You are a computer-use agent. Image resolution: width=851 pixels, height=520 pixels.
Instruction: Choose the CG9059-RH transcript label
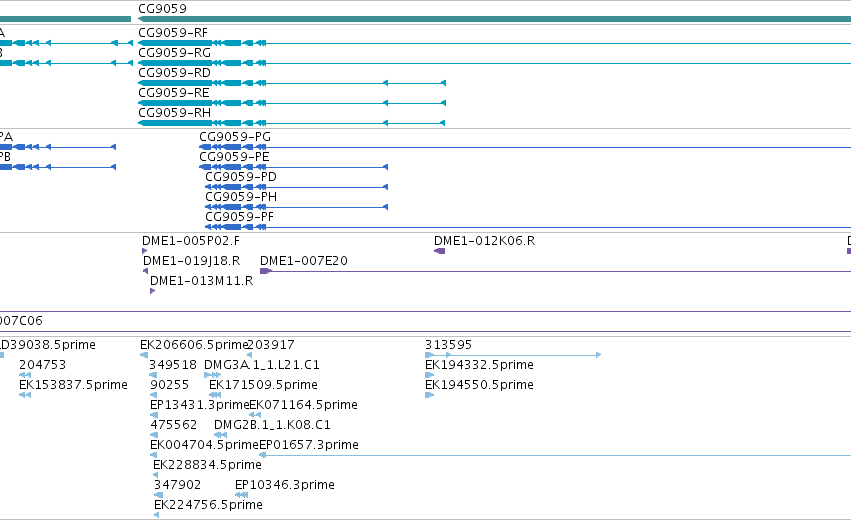coord(174,113)
